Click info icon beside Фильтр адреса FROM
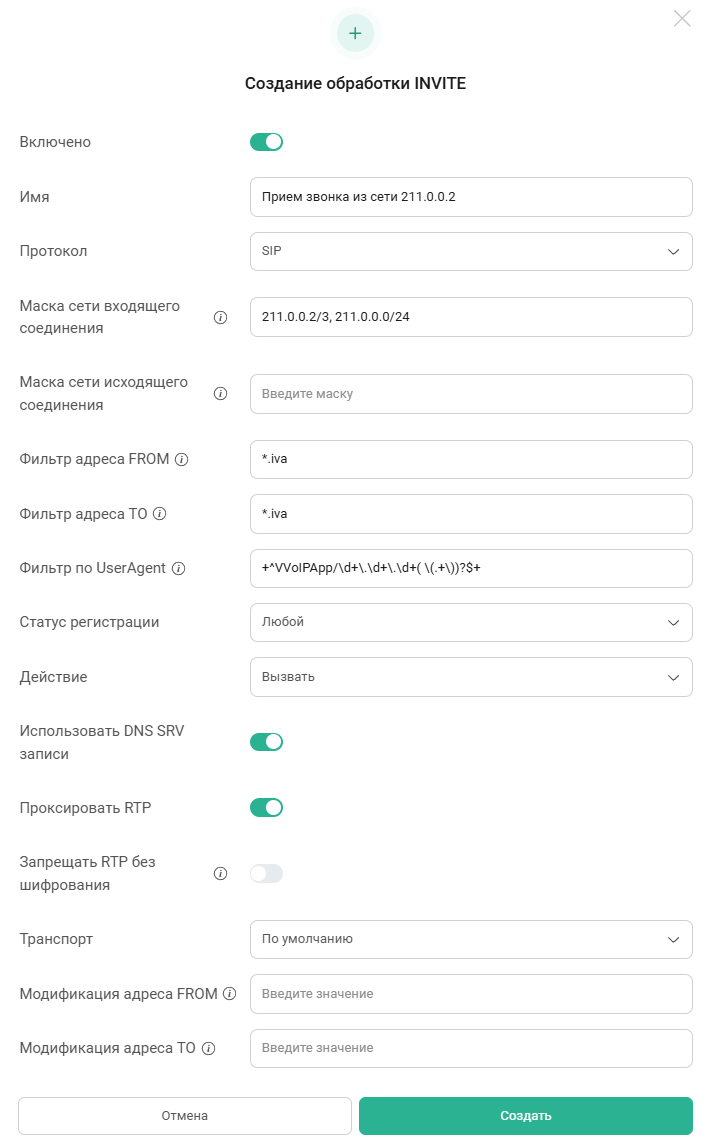The width and height of the screenshot is (712, 1147). click(x=182, y=460)
